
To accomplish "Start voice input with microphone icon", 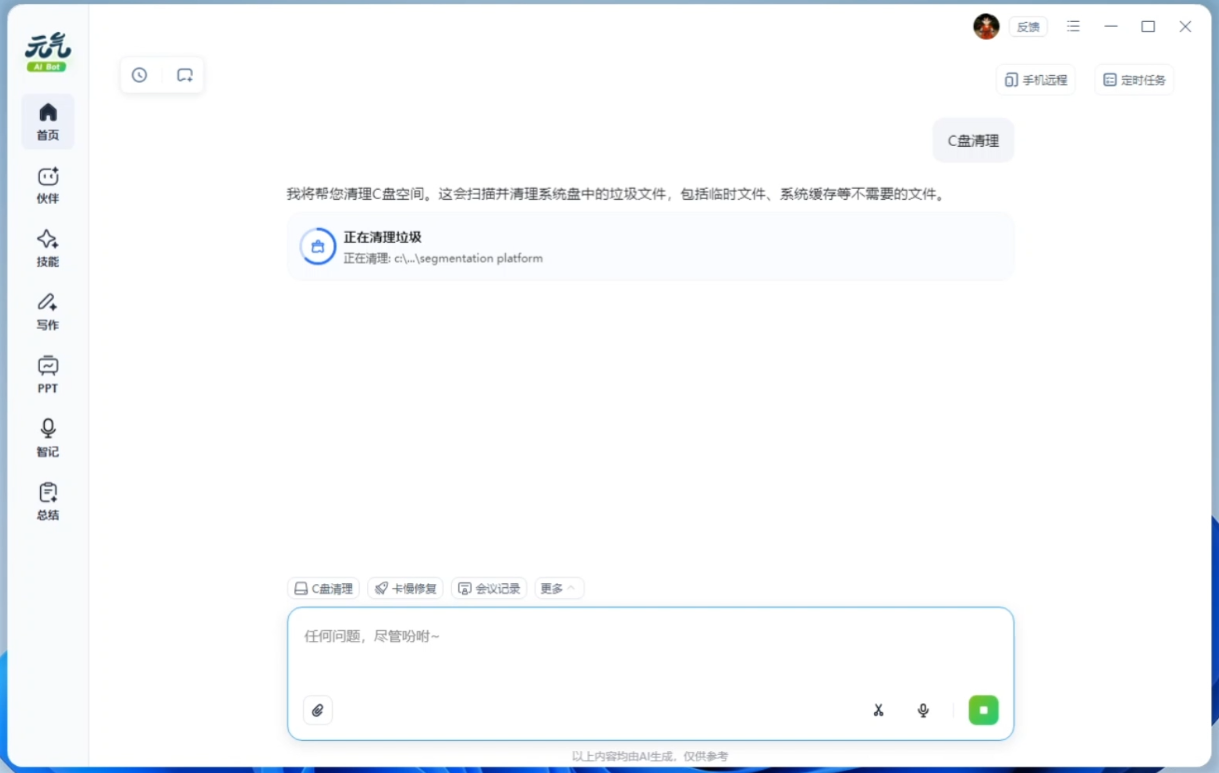I will point(923,710).
